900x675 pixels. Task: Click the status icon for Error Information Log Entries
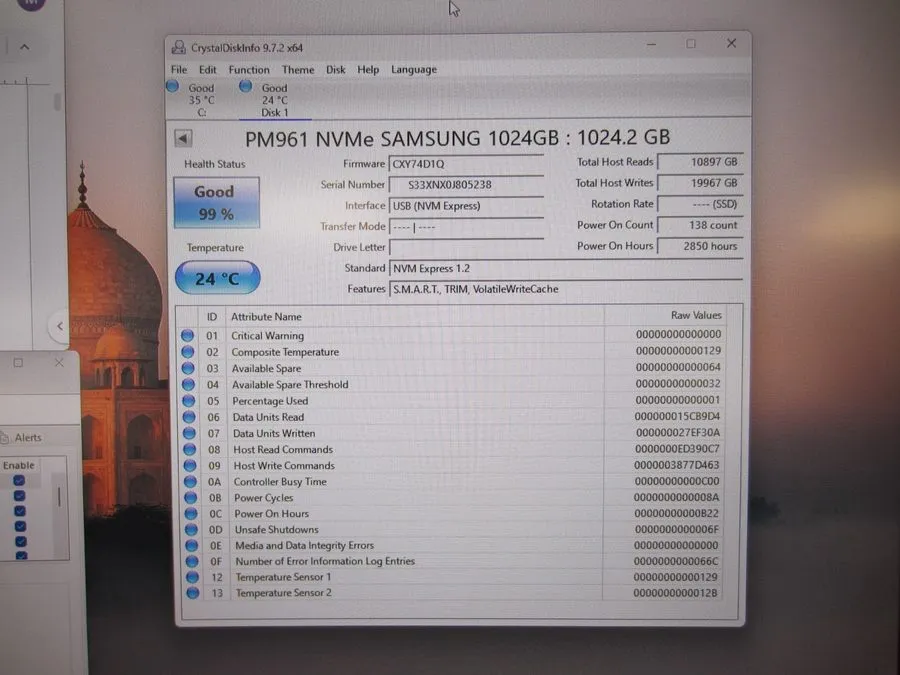pyautogui.click(x=192, y=561)
